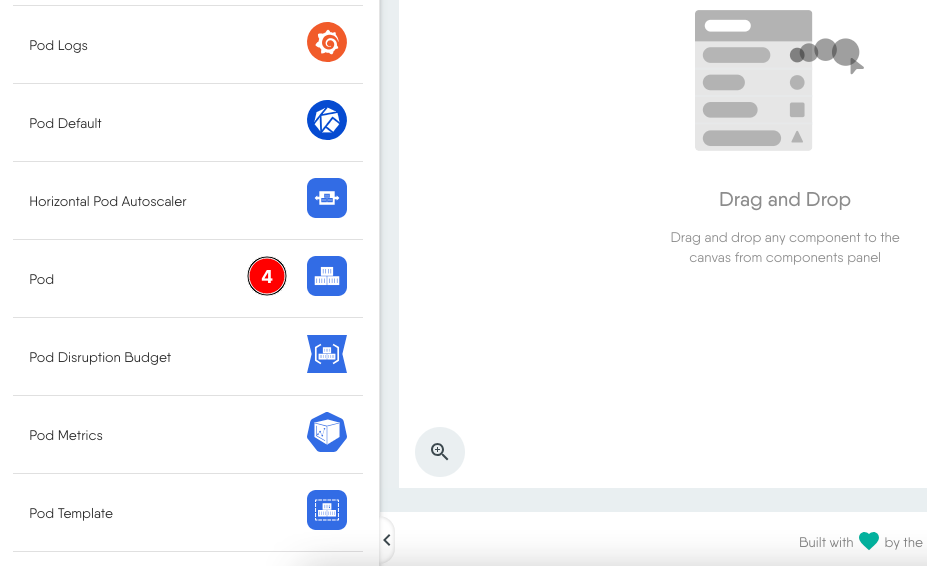Screen dimensions: 927x566
Task: Click the Horizontal Pod Autoscaler icon
Action: (326, 199)
